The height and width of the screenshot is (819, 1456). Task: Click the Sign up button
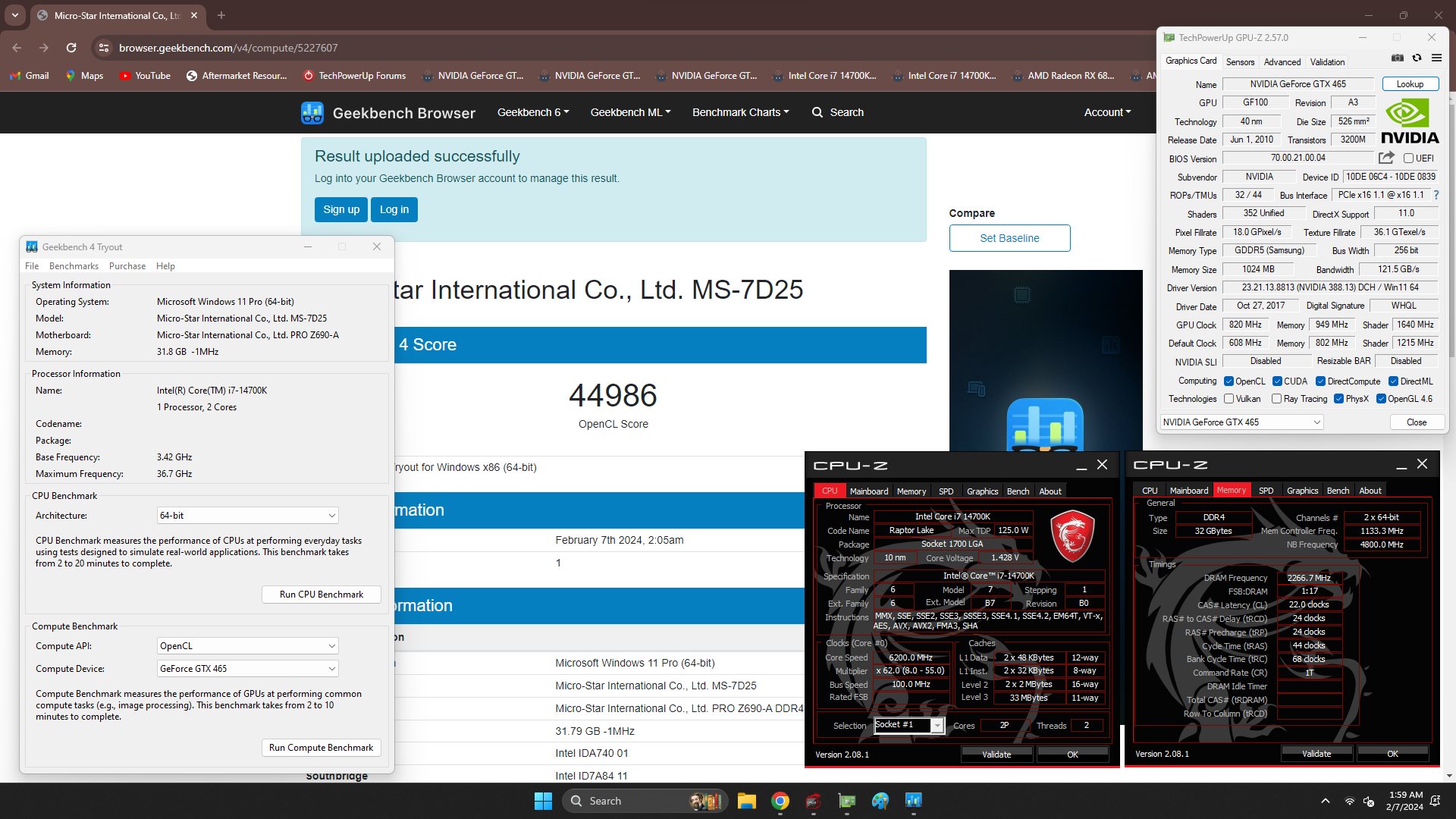pyautogui.click(x=341, y=209)
